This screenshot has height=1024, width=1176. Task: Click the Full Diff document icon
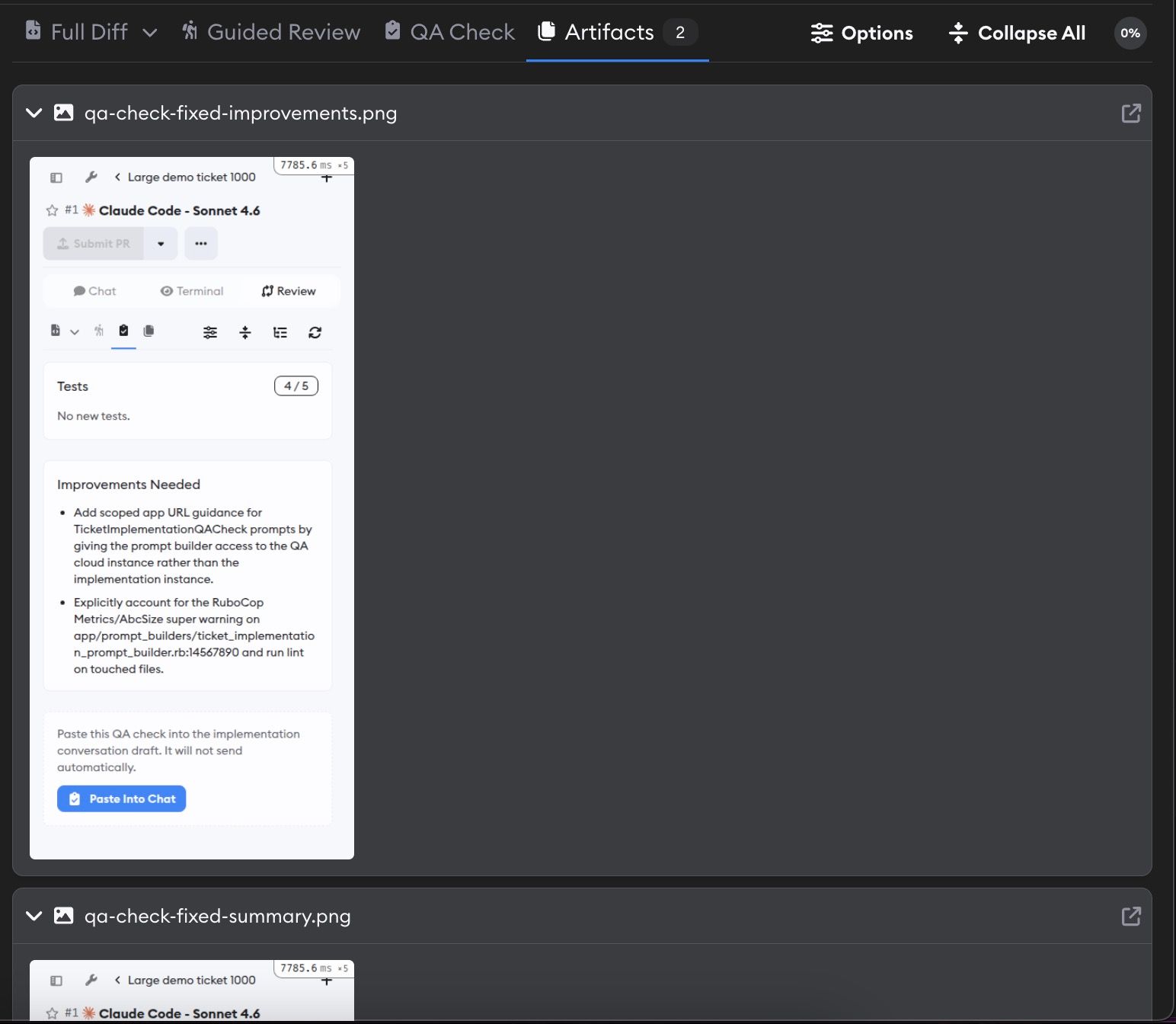tap(33, 30)
